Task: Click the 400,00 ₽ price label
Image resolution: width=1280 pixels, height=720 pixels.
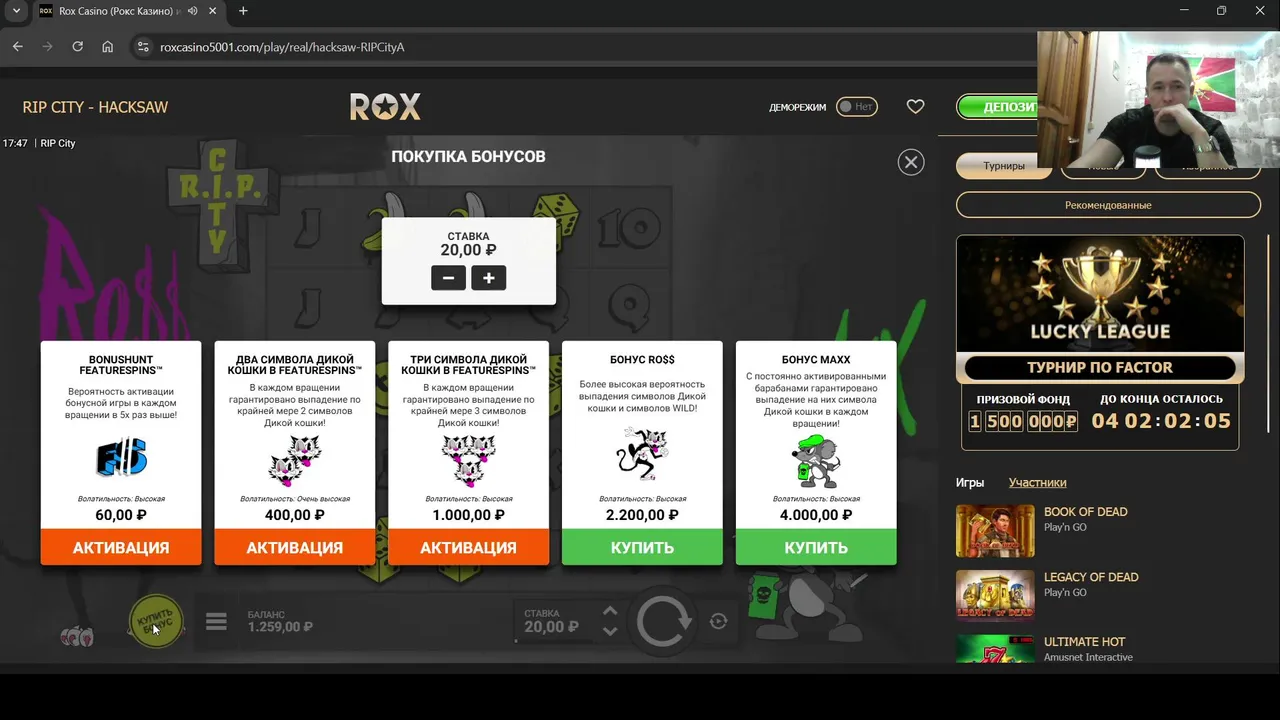Action: click(295, 515)
